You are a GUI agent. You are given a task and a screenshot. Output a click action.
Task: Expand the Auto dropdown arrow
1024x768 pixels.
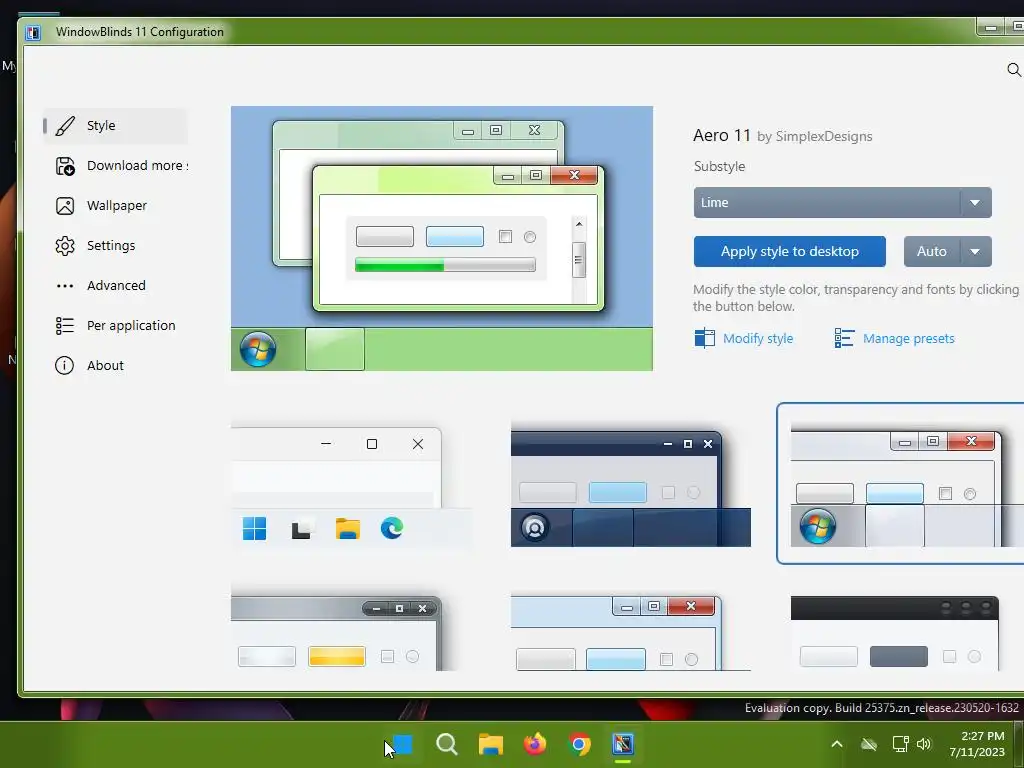point(975,251)
